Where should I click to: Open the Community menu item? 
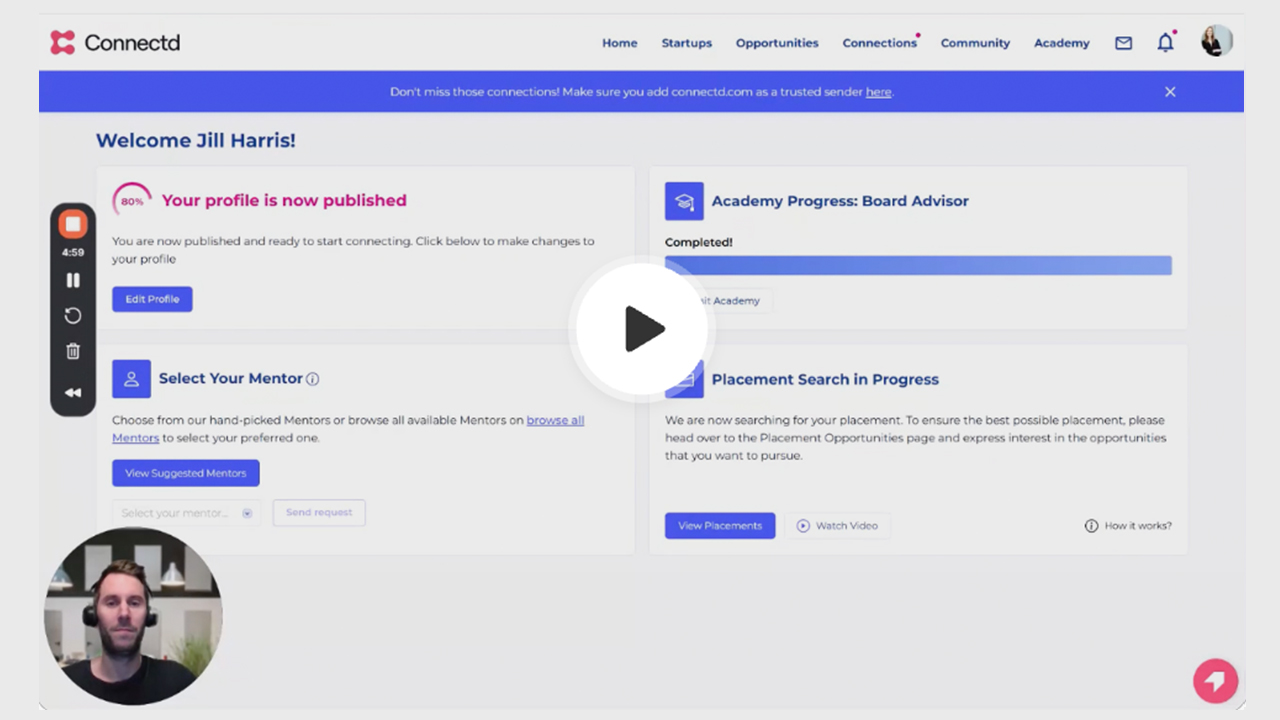point(975,43)
